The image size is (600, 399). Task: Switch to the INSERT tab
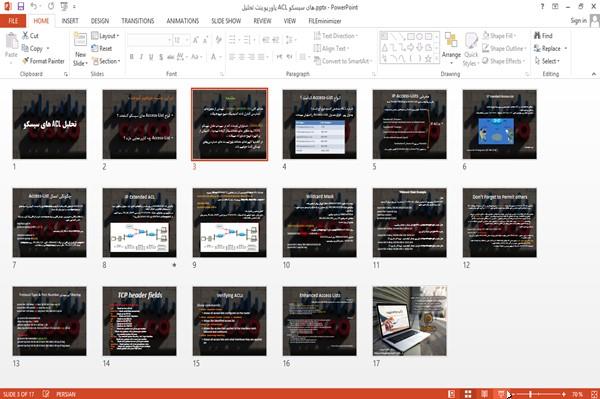point(70,21)
